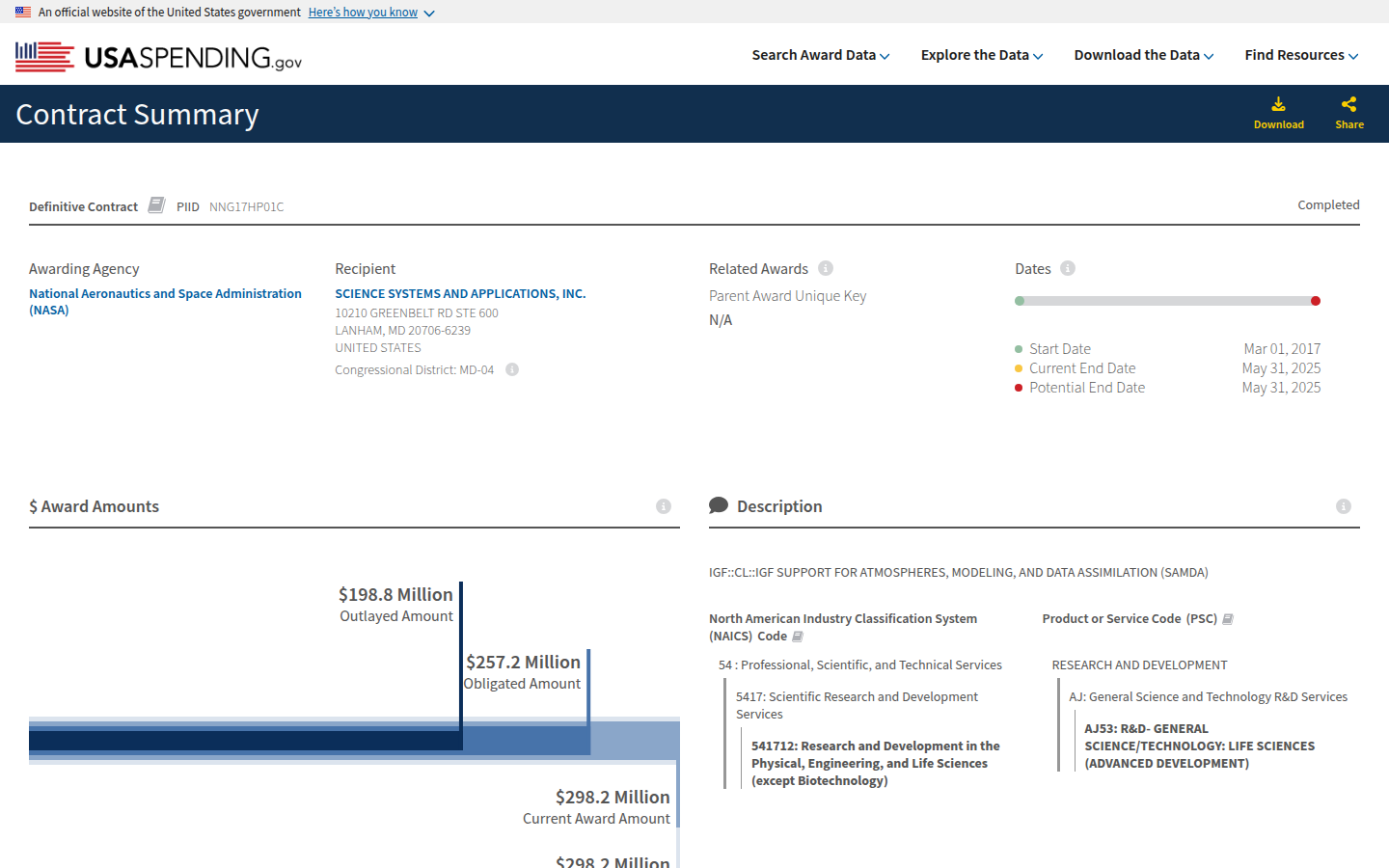Click the Completed status text
The width and height of the screenshot is (1389, 868).
1328,204
